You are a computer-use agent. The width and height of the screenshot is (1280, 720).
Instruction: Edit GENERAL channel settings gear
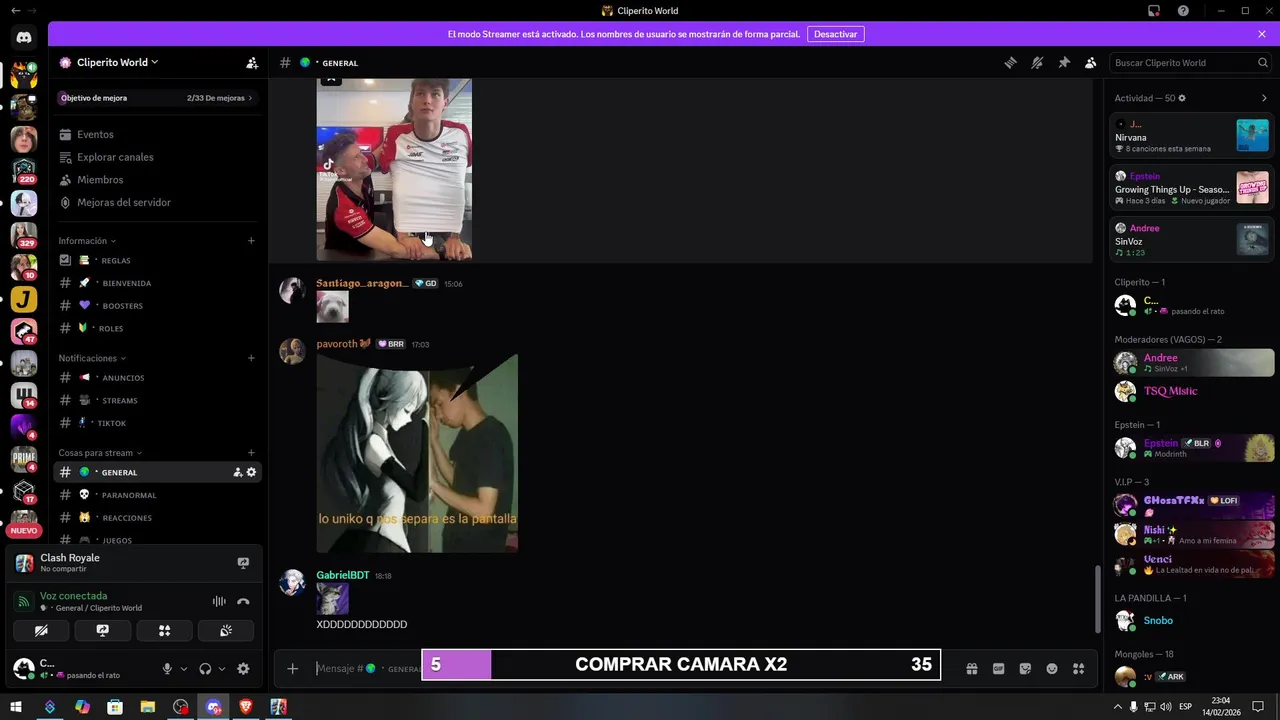pos(251,472)
